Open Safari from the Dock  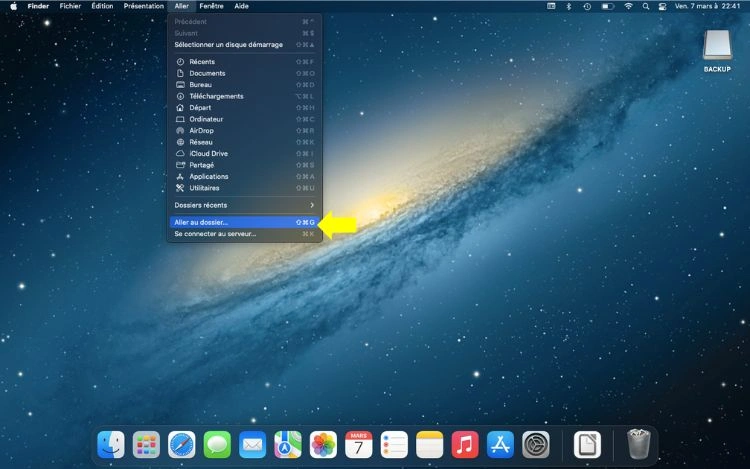point(182,444)
